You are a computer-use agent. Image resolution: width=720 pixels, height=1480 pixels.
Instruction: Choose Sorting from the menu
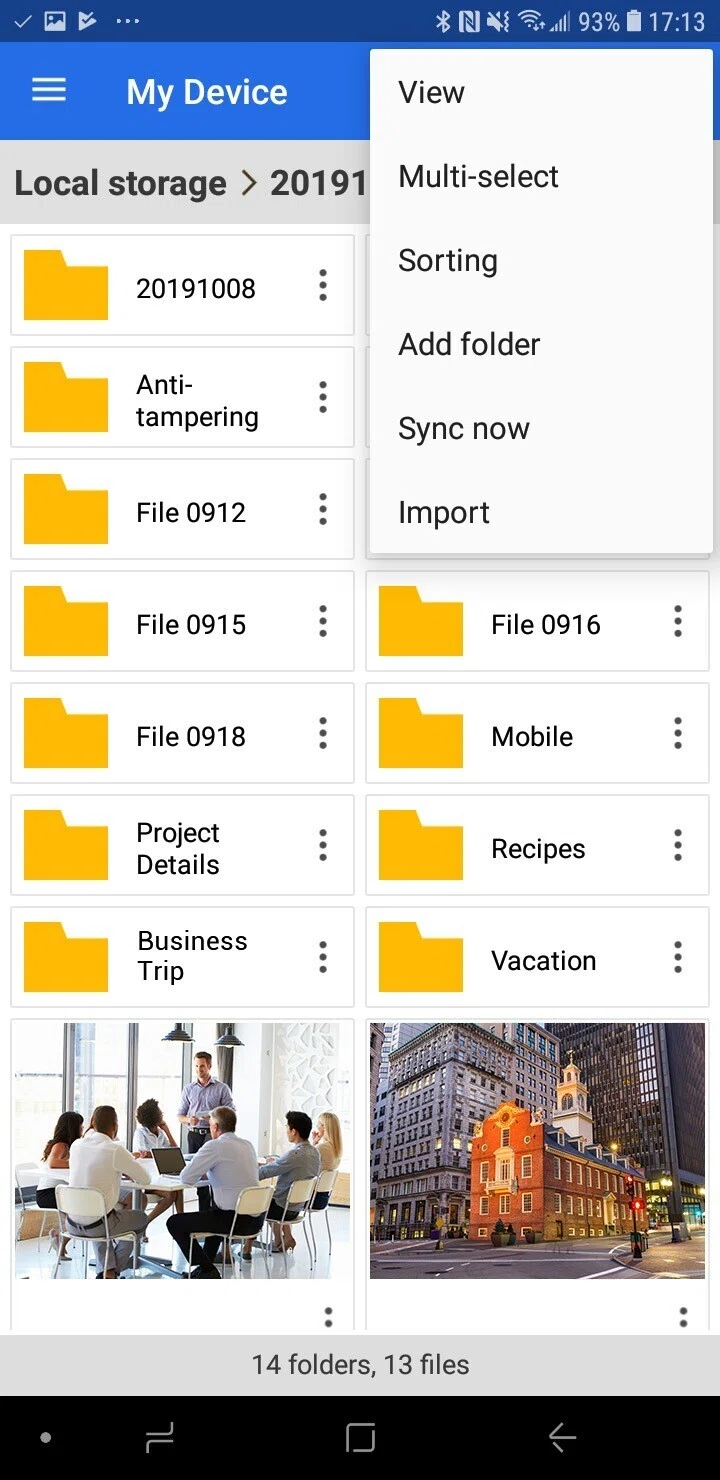[x=541, y=260]
